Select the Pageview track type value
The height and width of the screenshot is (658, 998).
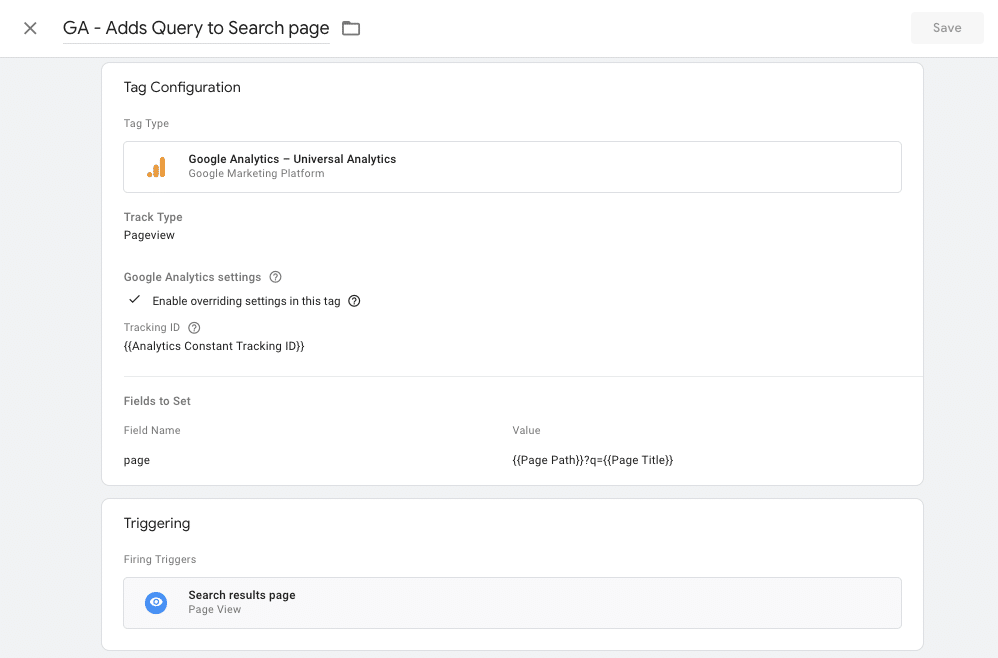point(149,235)
